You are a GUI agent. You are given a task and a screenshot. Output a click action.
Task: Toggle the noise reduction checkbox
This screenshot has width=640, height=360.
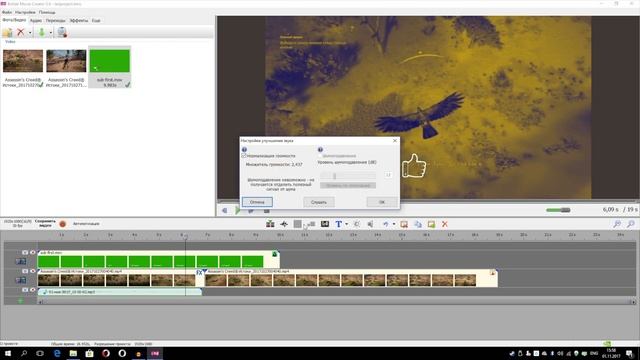coord(320,156)
